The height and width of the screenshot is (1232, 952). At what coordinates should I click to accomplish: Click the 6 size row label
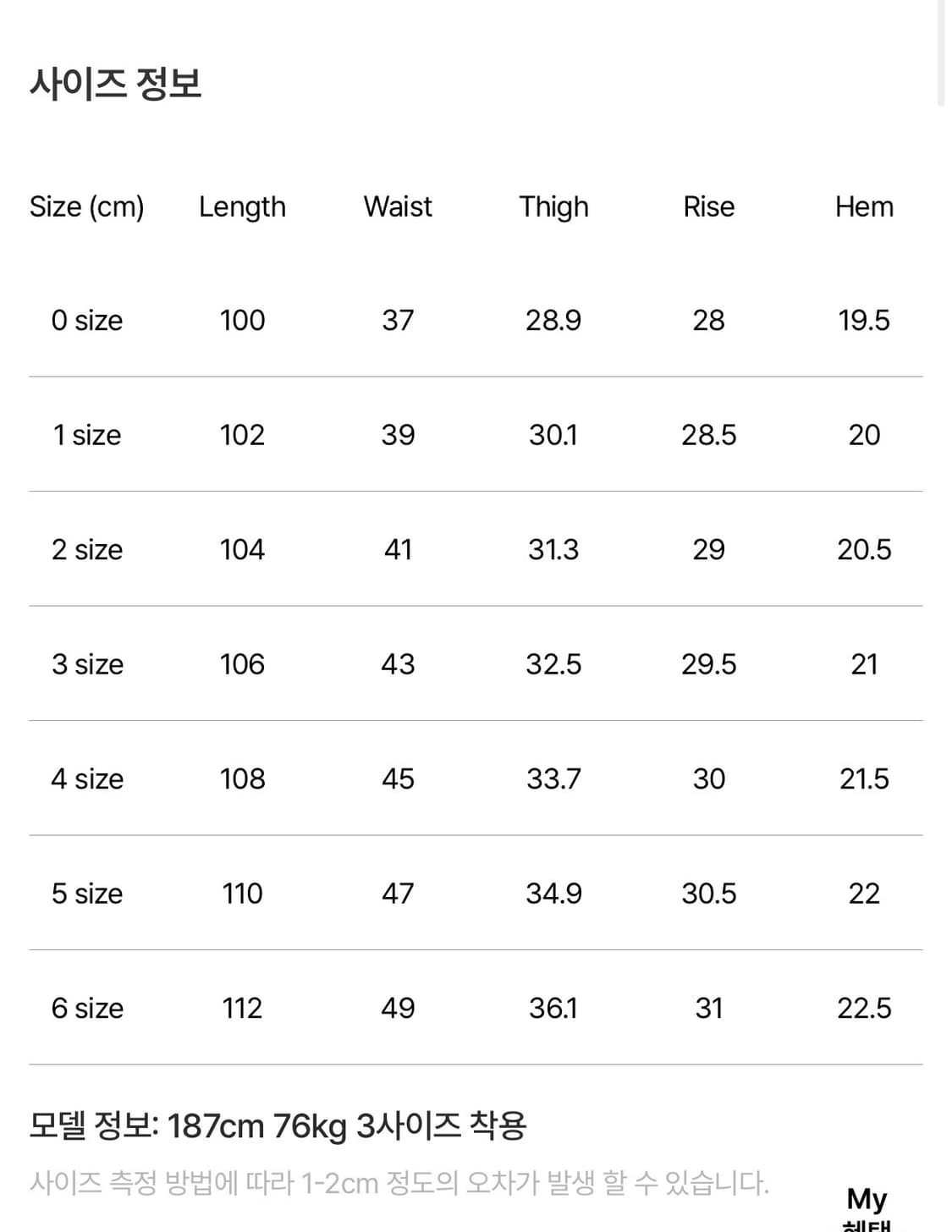click(x=86, y=1008)
